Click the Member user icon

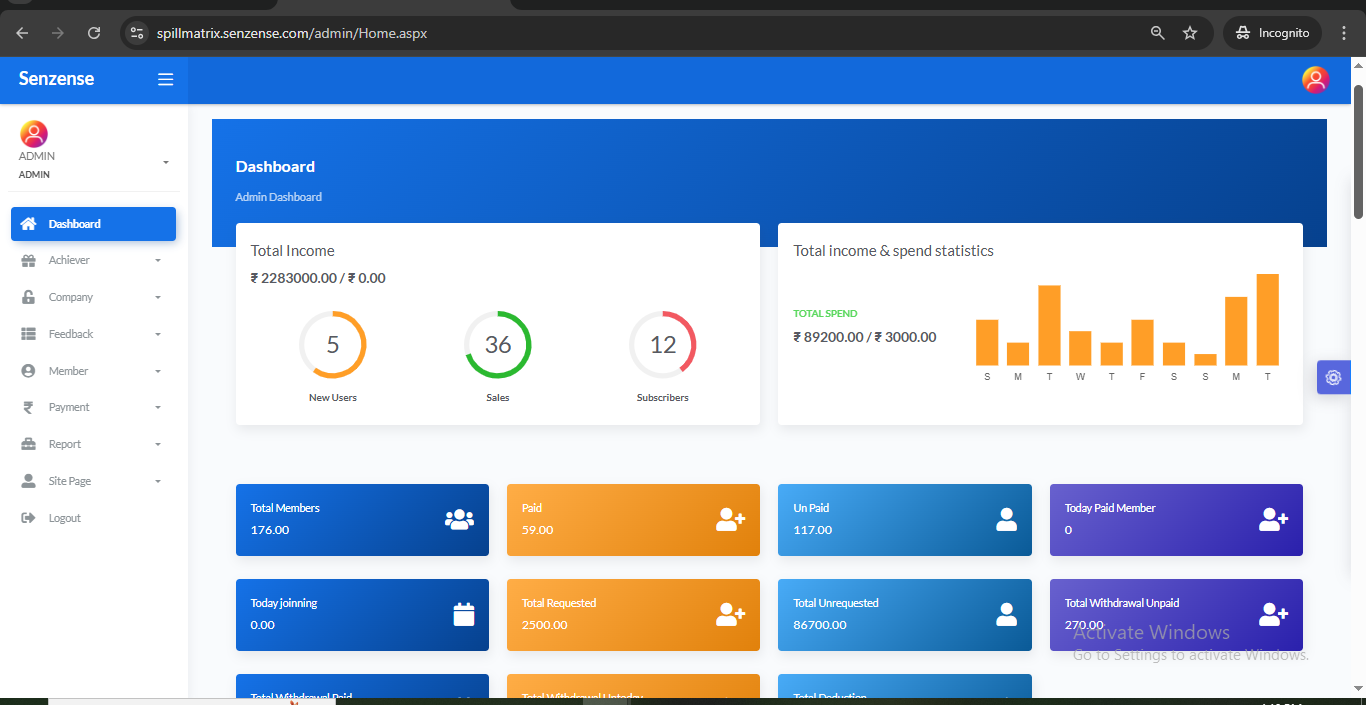[x=29, y=371]
